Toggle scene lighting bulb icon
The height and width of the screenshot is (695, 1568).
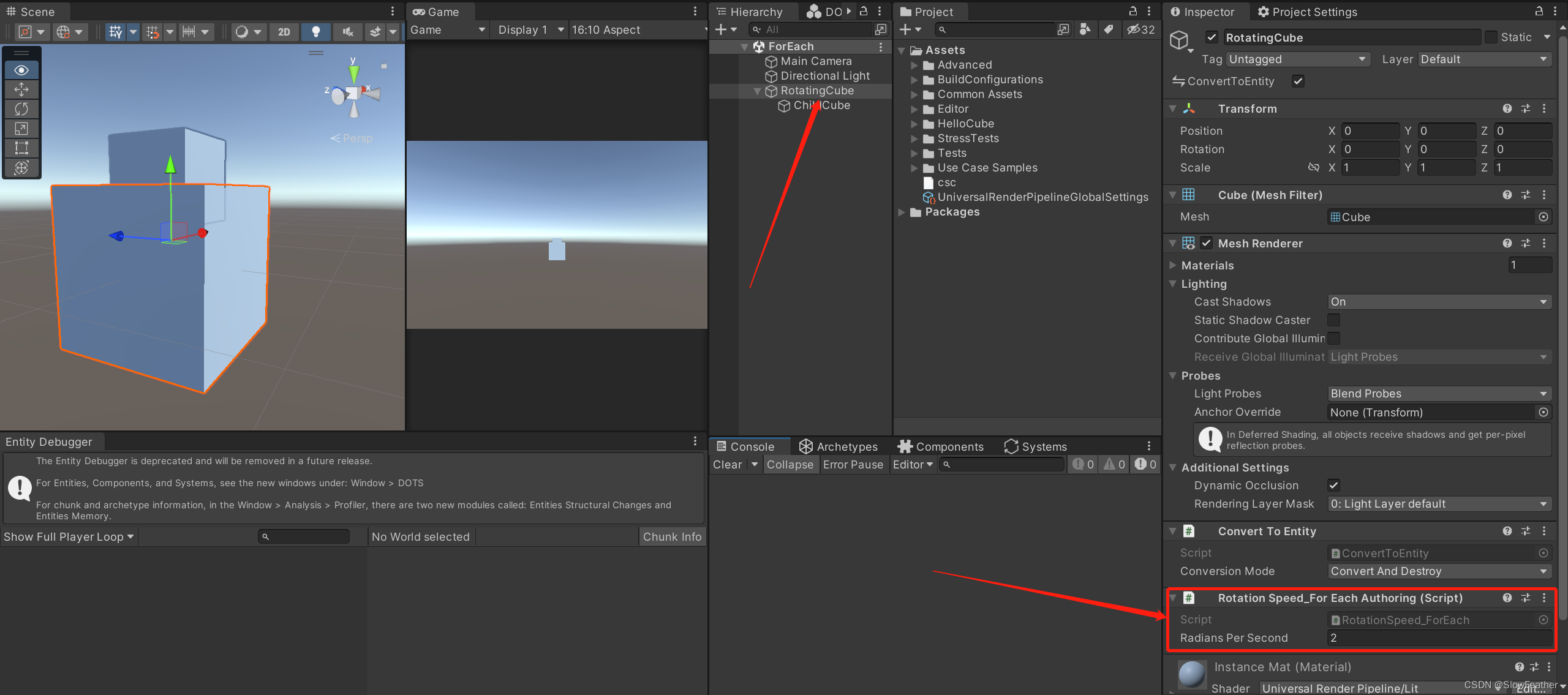coord(316,31)
